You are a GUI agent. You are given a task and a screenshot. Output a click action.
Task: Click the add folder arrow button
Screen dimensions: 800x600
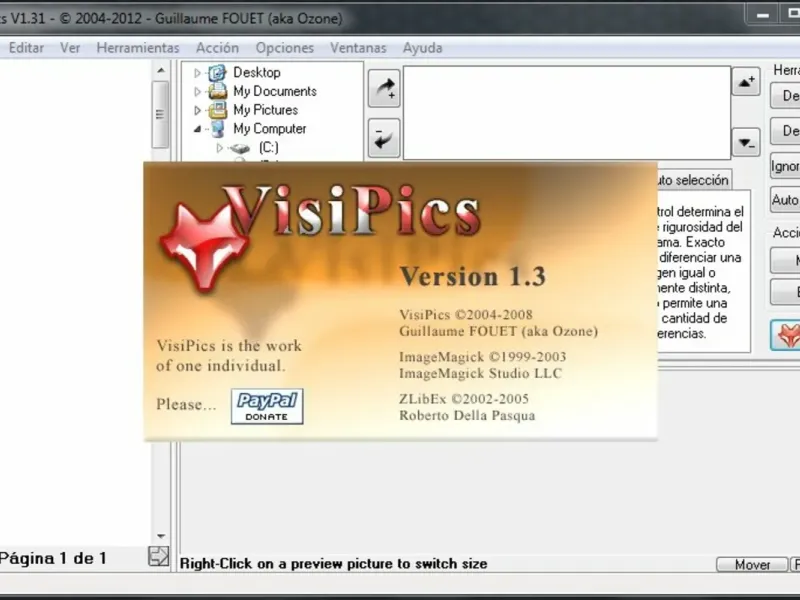[x=384, y=88]
